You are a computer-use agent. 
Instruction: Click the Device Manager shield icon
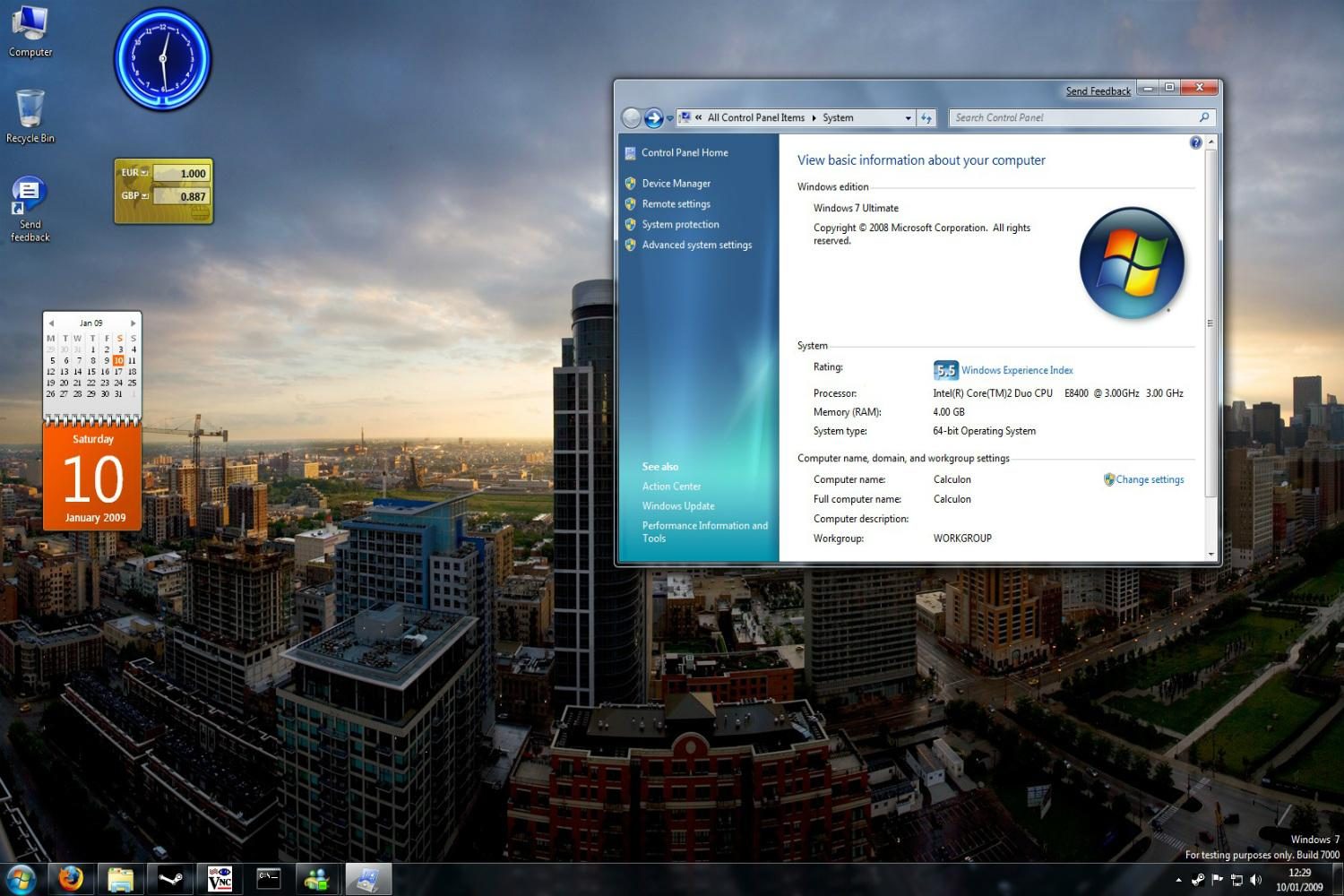pos(630,183)
